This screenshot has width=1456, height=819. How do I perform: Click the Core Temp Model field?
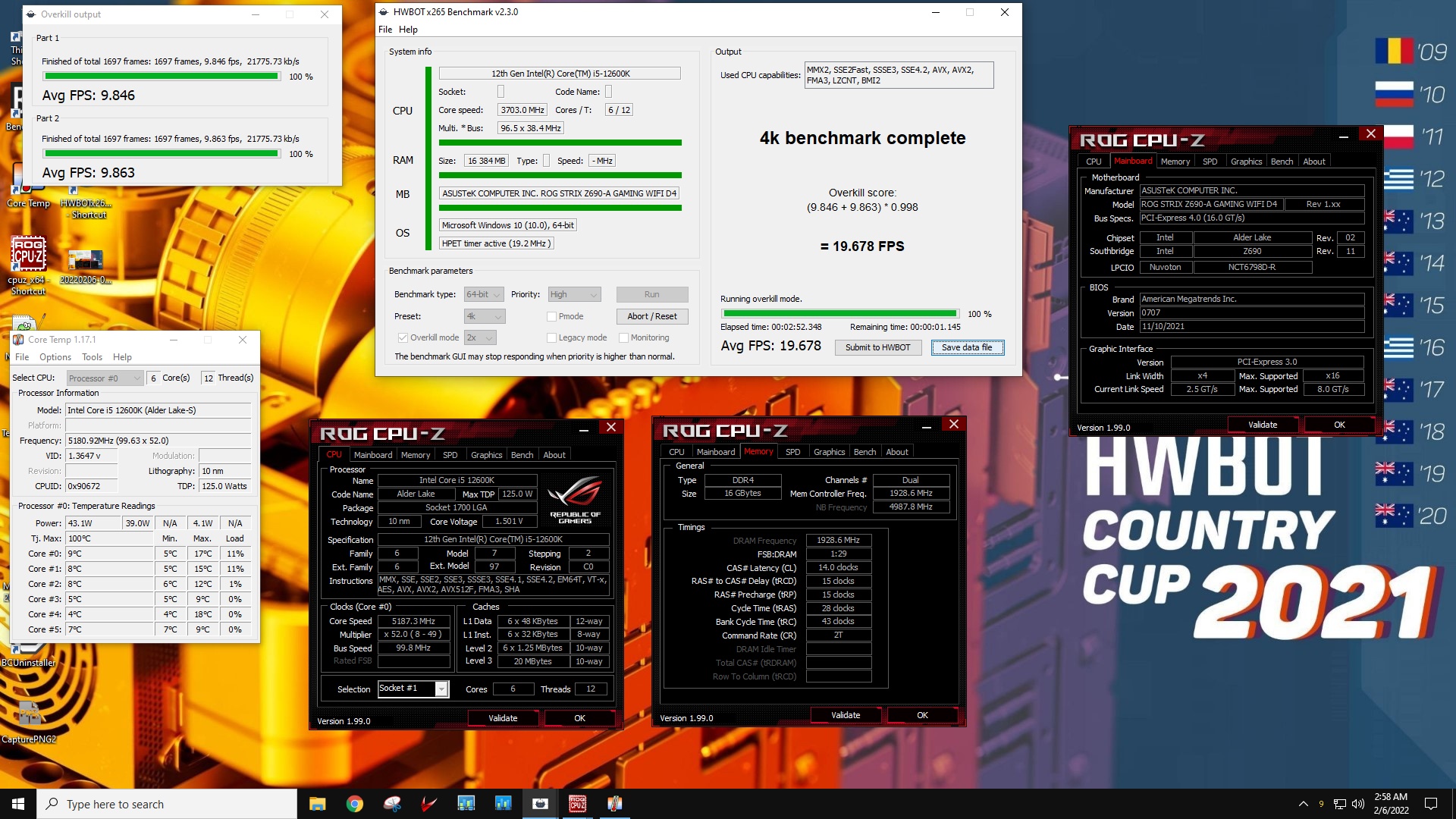pos(158,410)
